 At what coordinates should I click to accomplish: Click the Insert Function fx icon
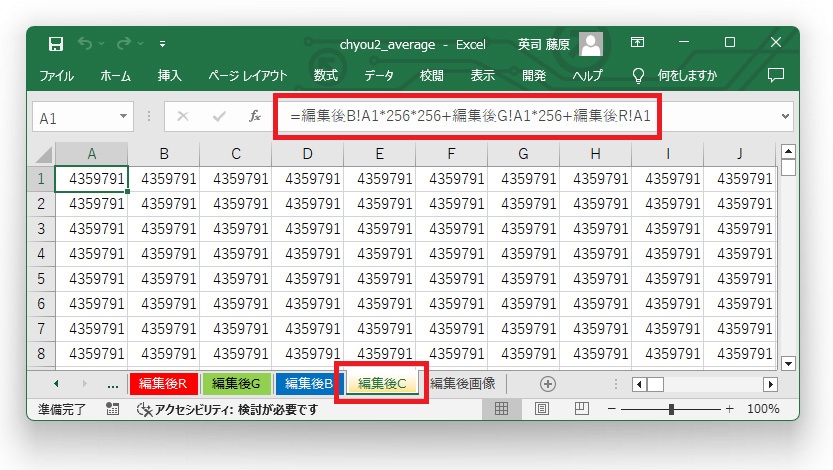tap(255, 116)
